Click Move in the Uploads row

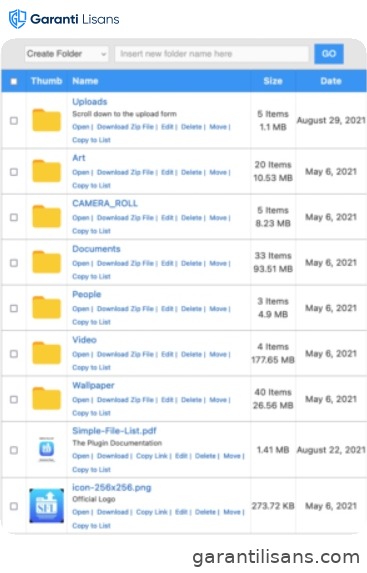218,127
